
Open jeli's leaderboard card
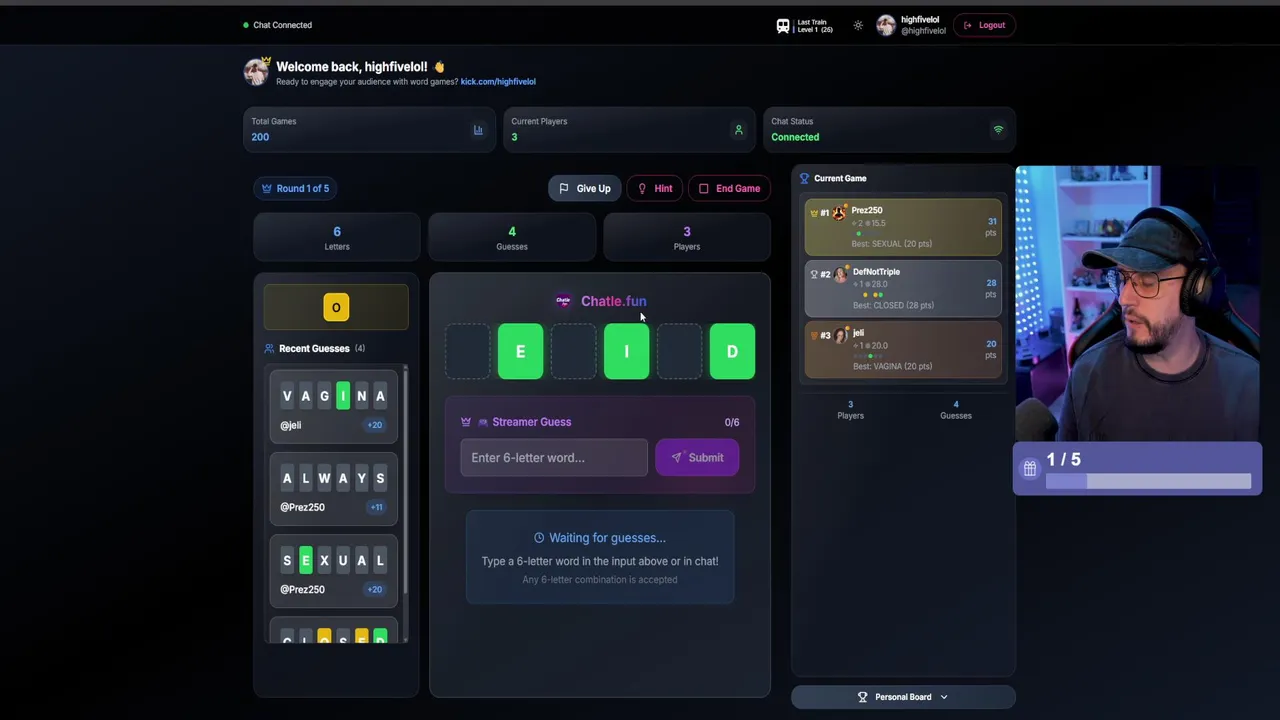903,349
